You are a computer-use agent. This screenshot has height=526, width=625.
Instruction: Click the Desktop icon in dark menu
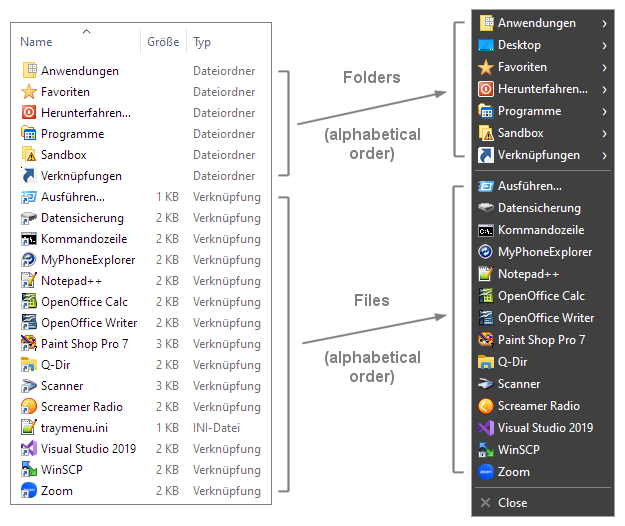click(486, 45)
